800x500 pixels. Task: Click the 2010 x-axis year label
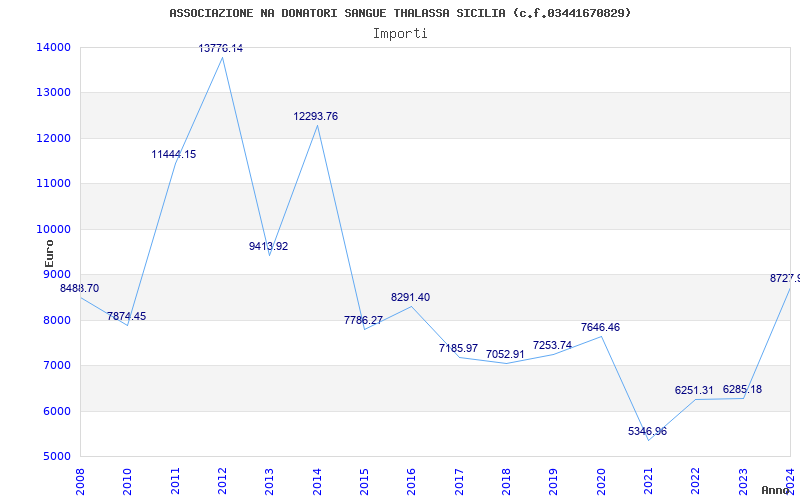(128, 481)
